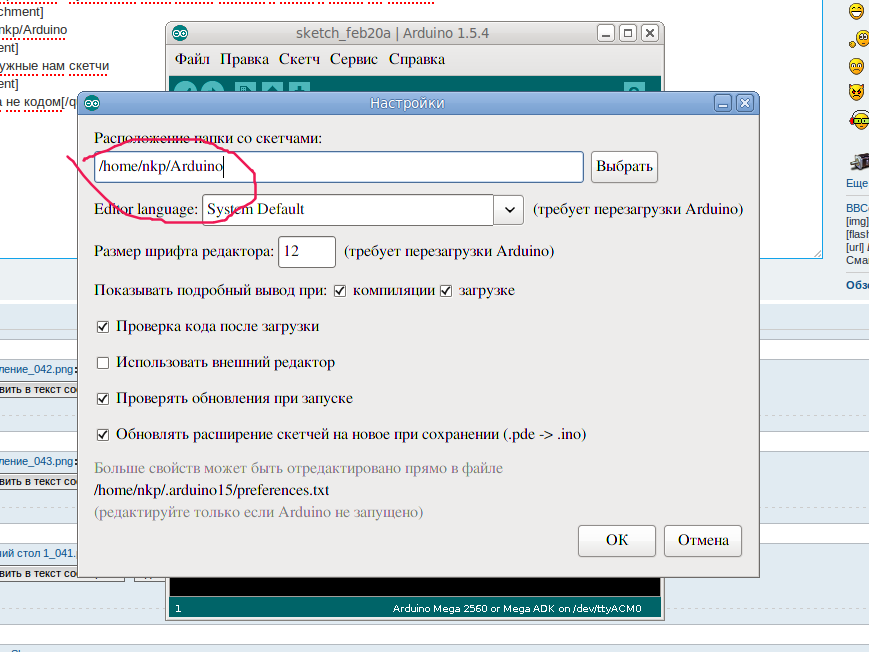Toggle the .pde -> .ino extension update checkbox

(x=103, y=435)
